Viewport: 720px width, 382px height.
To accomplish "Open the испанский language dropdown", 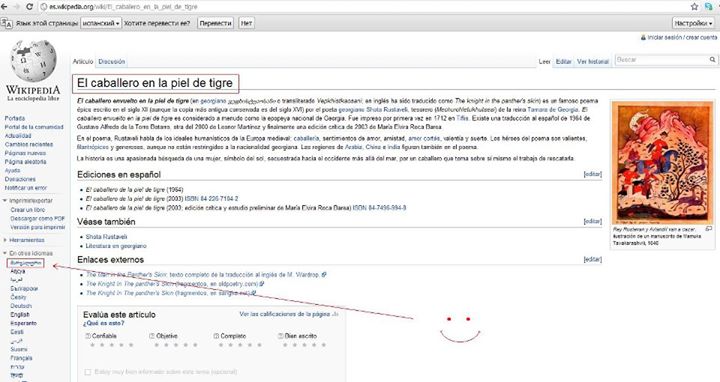I will [x=101, y=23].
